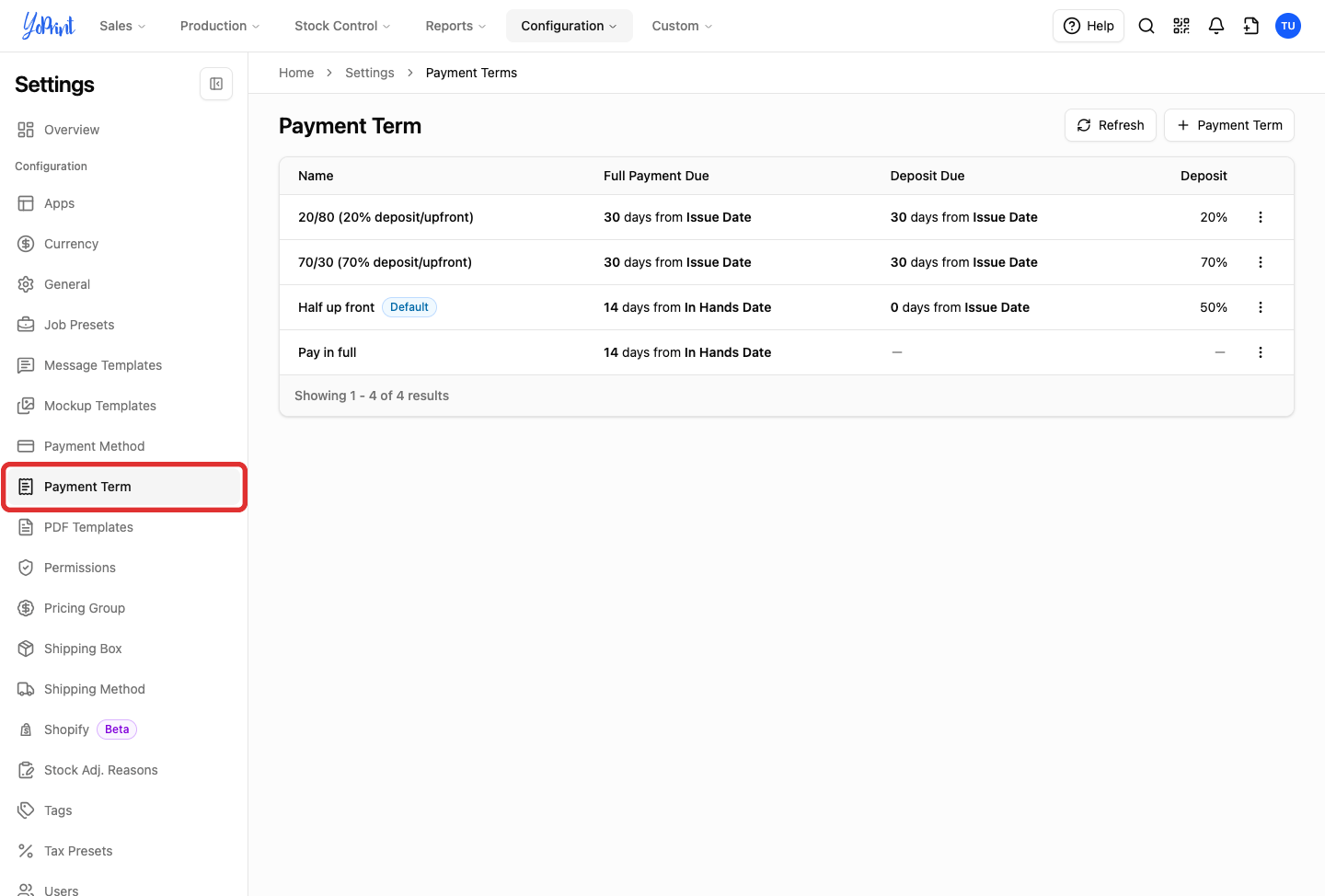Viewport: 1325px width, 896px height.
Task: Open row actions for 70/30 payment term
Action: pos(1261,262)
